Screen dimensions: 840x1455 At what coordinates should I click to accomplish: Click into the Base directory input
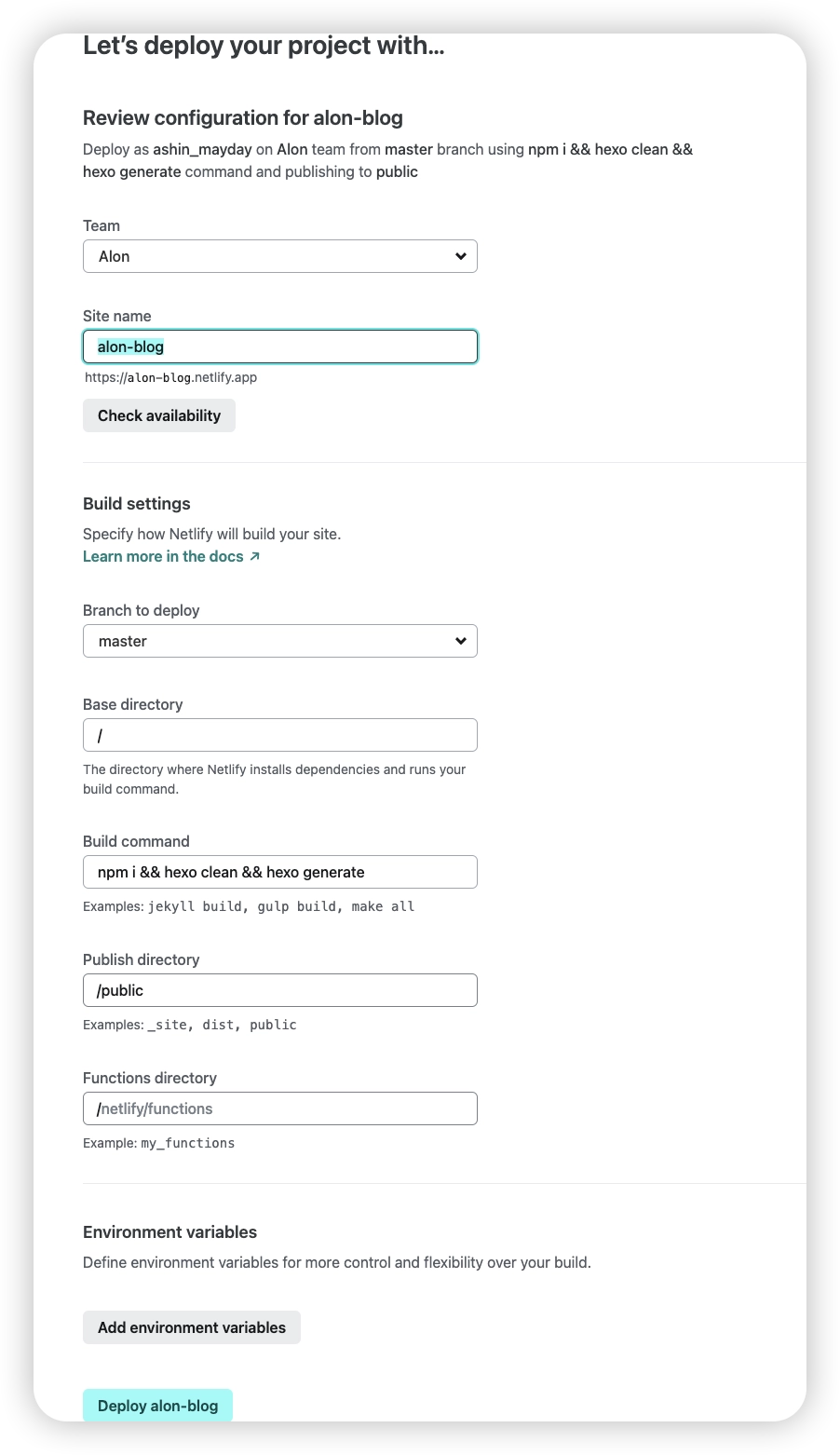279,735
